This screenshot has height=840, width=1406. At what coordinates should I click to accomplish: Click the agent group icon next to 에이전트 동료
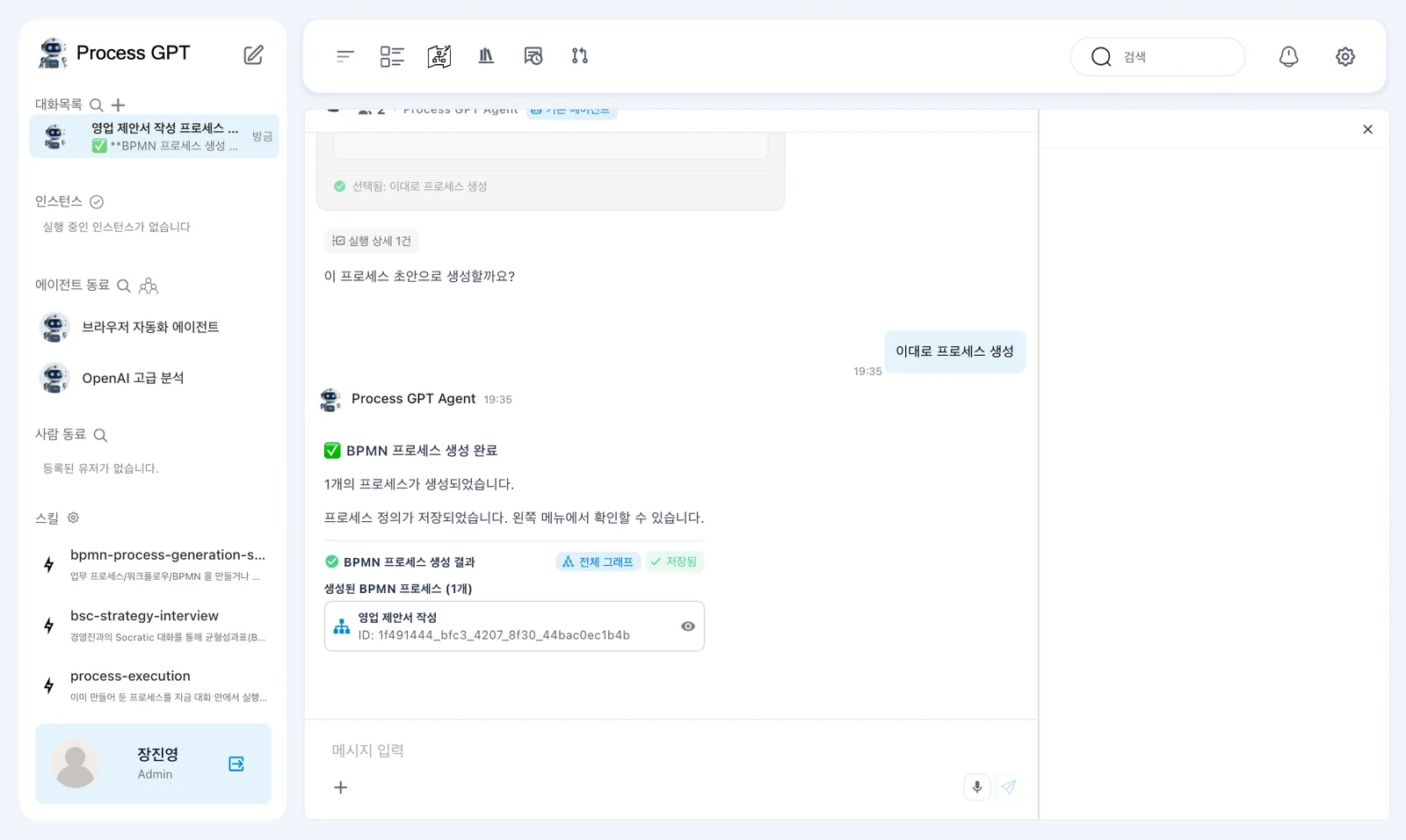coord(149,286)
